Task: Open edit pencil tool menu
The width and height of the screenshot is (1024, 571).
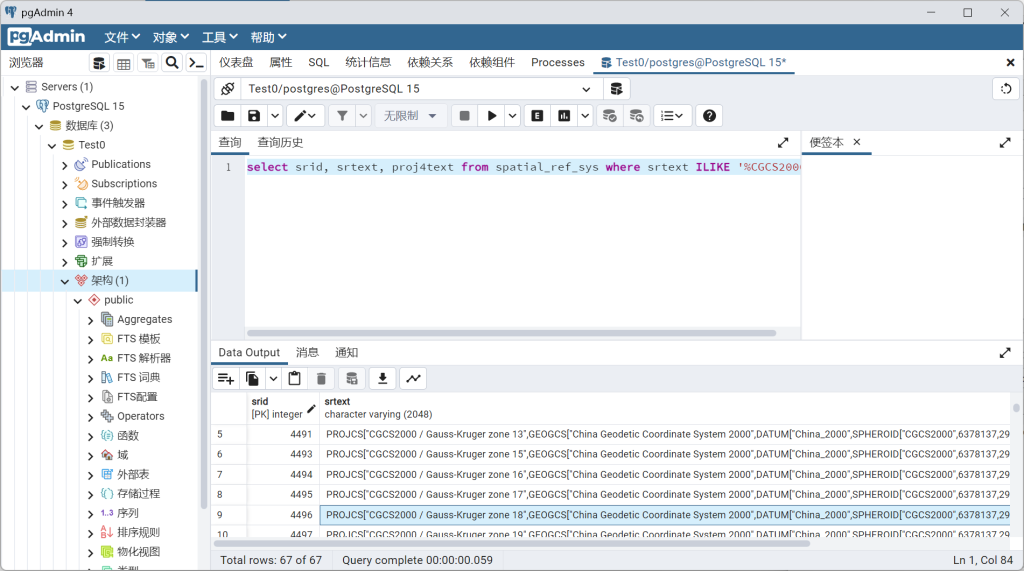Action: coord(305,116)
